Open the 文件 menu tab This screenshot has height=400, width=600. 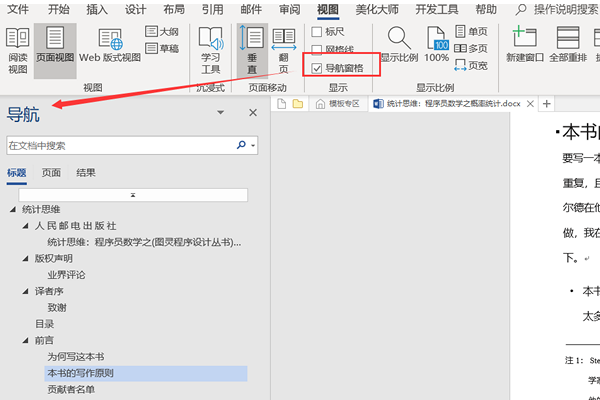[x=18, y=9]
